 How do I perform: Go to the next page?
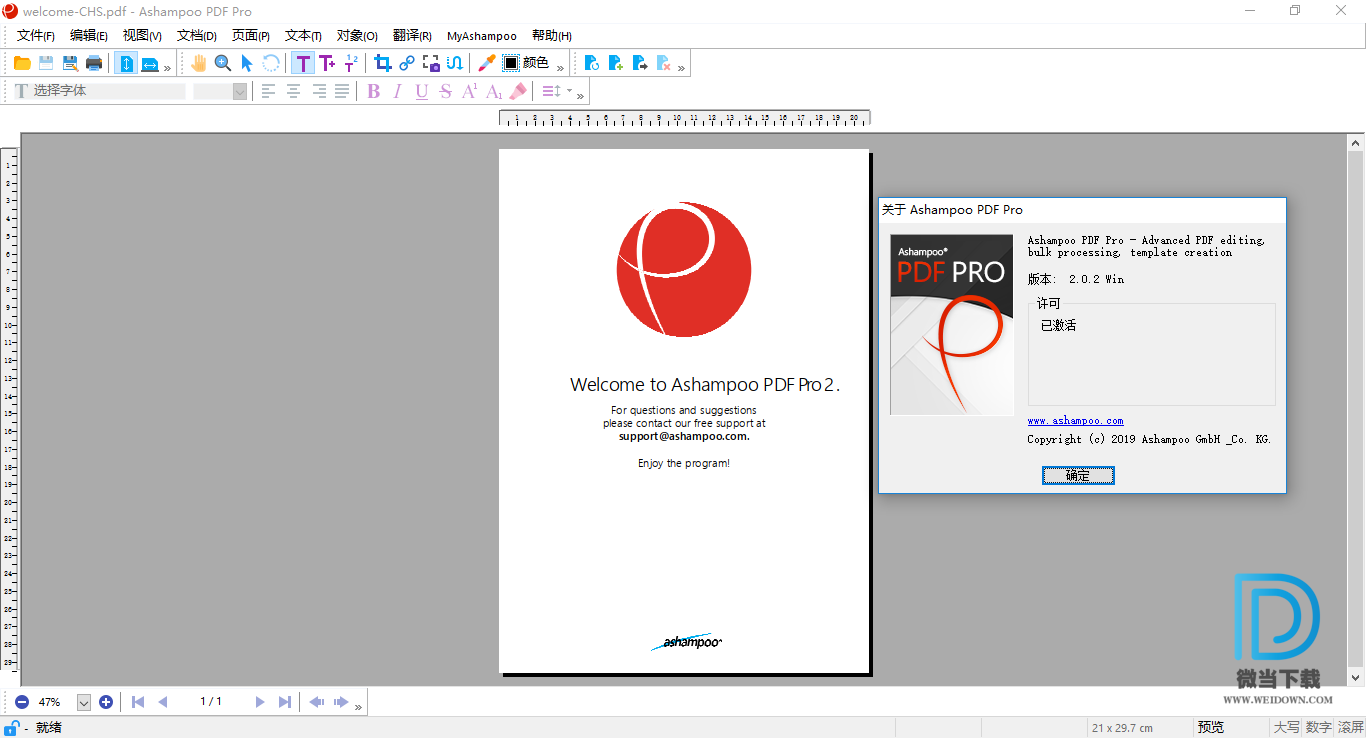click(x=260, y=702)
